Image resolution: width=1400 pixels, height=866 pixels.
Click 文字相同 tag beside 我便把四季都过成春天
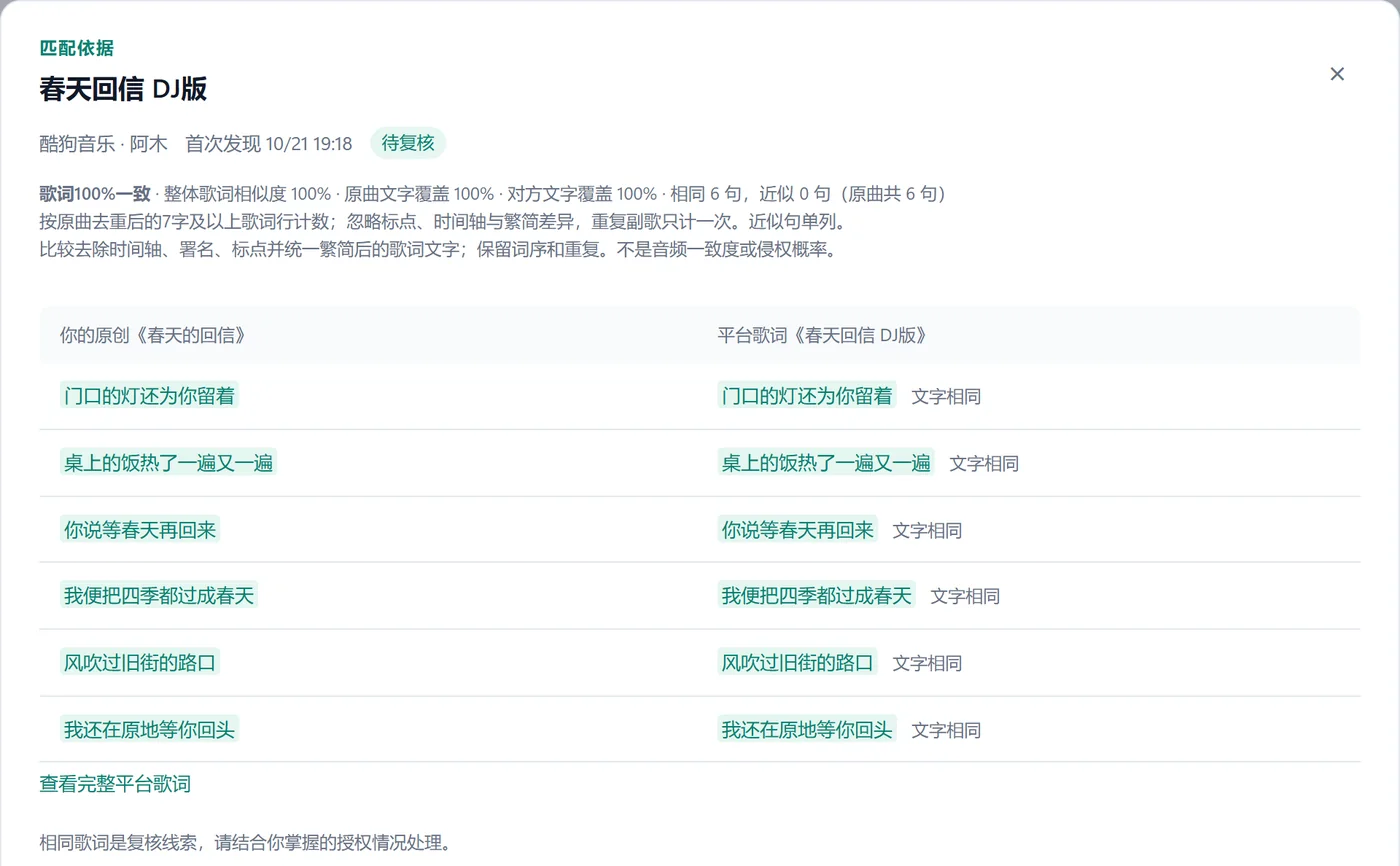point(965,597)
